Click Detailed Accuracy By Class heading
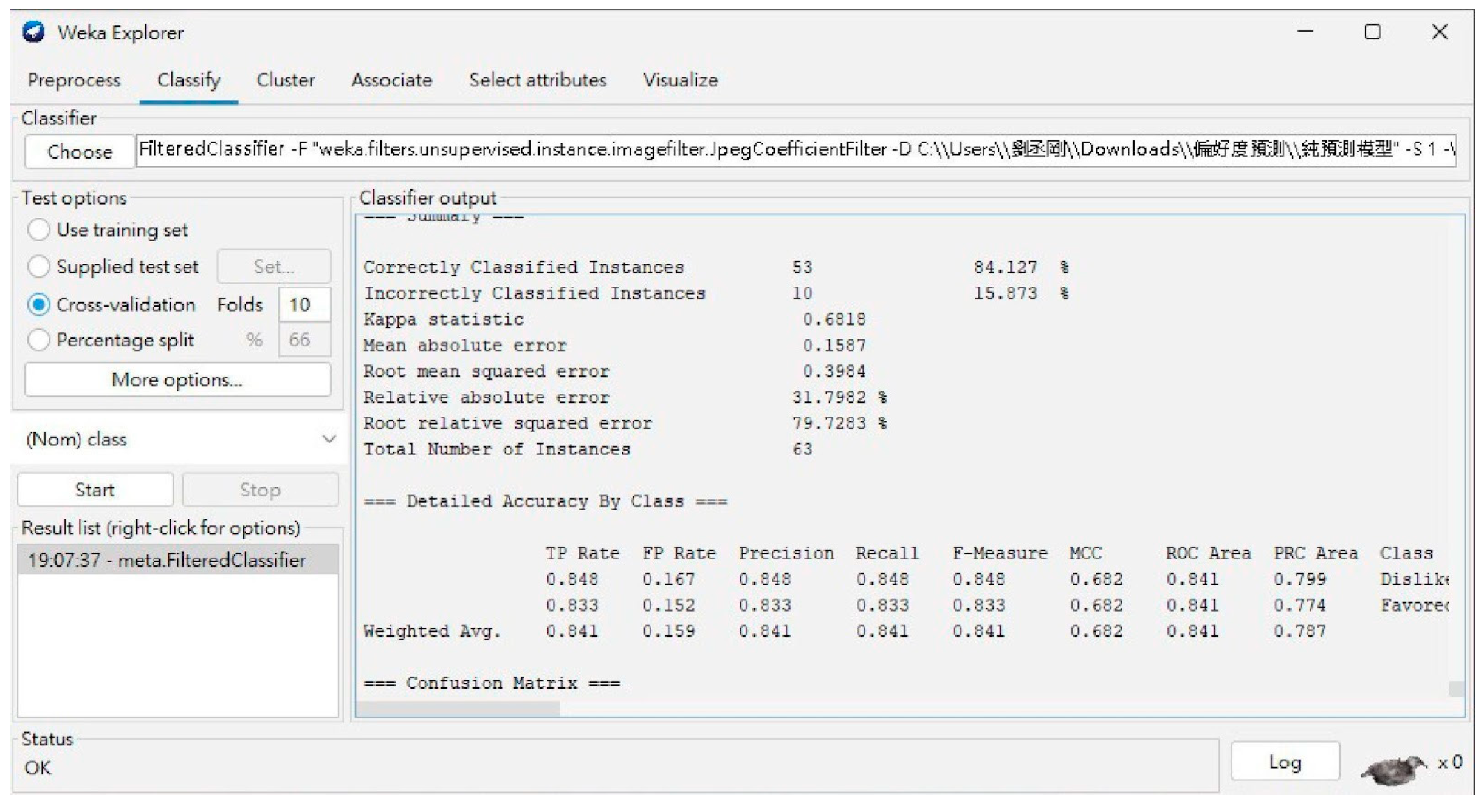 [545, 502]
